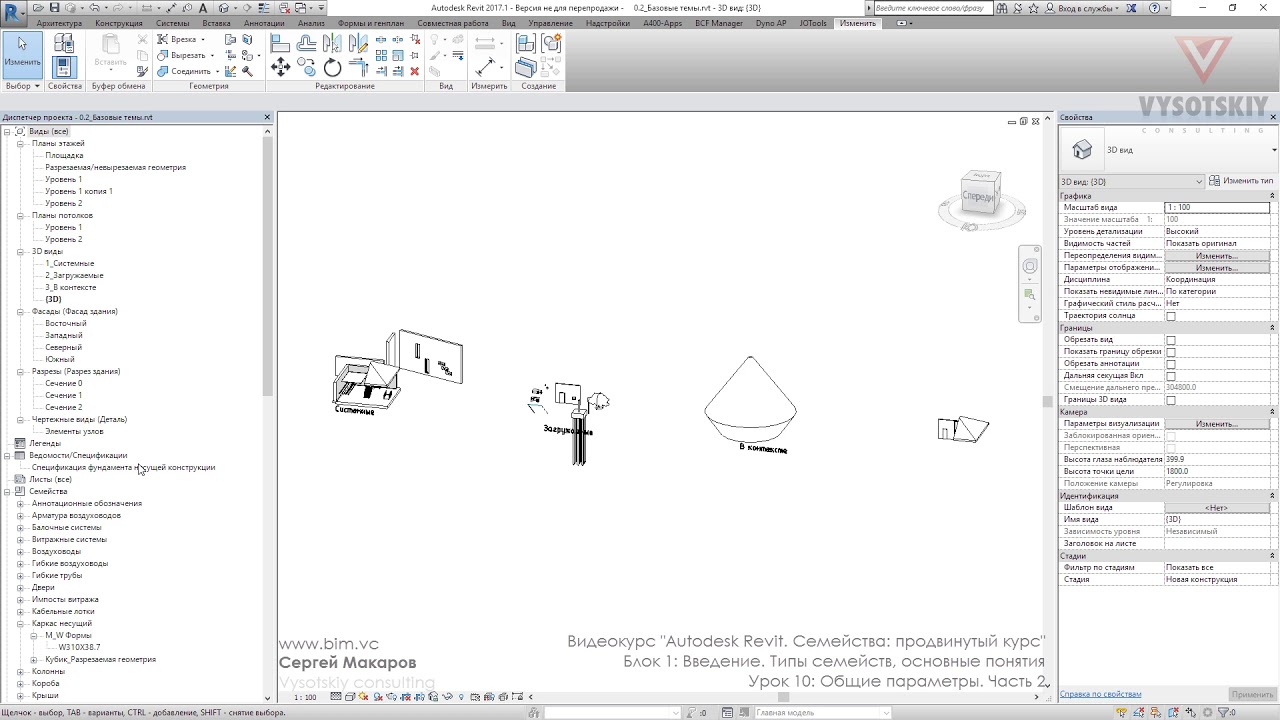Image resolution: width=1280 pixels, height=720 pixels.
Task: Expand the Колонны family node
Action: pyautogui.click(x=20, y=672)
